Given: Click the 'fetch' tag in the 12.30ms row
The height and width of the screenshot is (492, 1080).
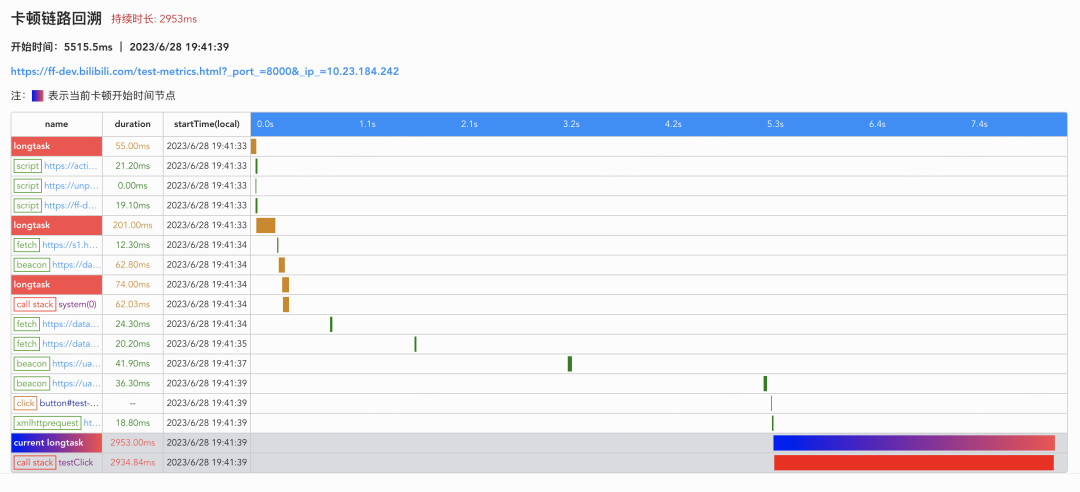Looking at the screenshot, I should tap(26, 245).
